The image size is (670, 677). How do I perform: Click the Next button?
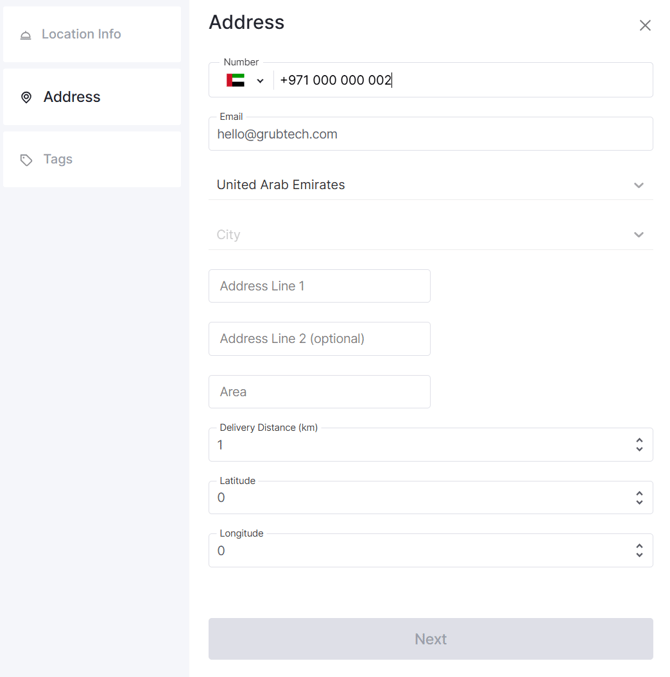point(430,639)
